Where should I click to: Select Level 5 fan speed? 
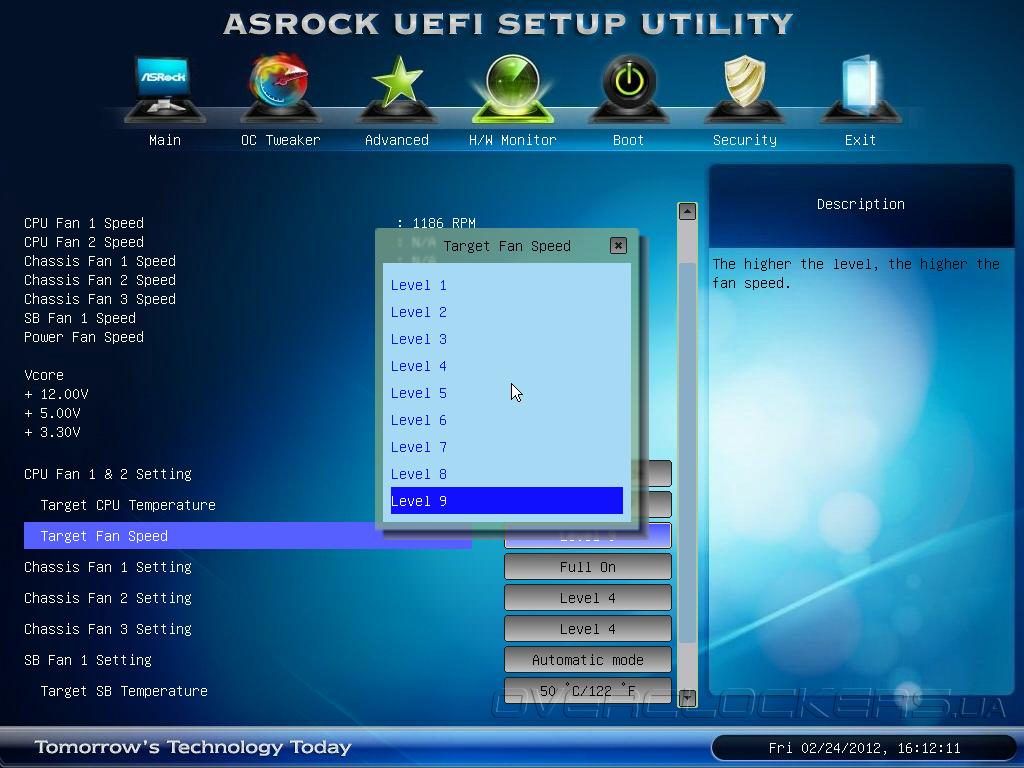506,393
